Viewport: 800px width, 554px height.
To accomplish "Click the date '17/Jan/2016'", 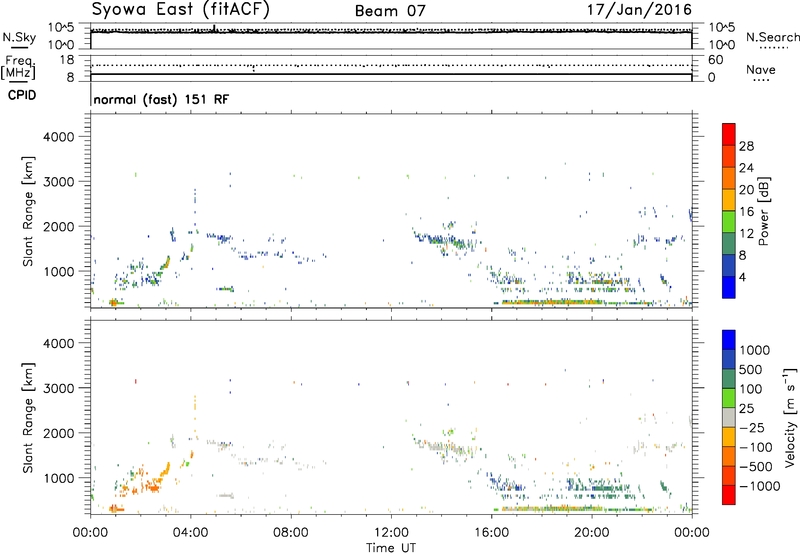I will point(639,10).
